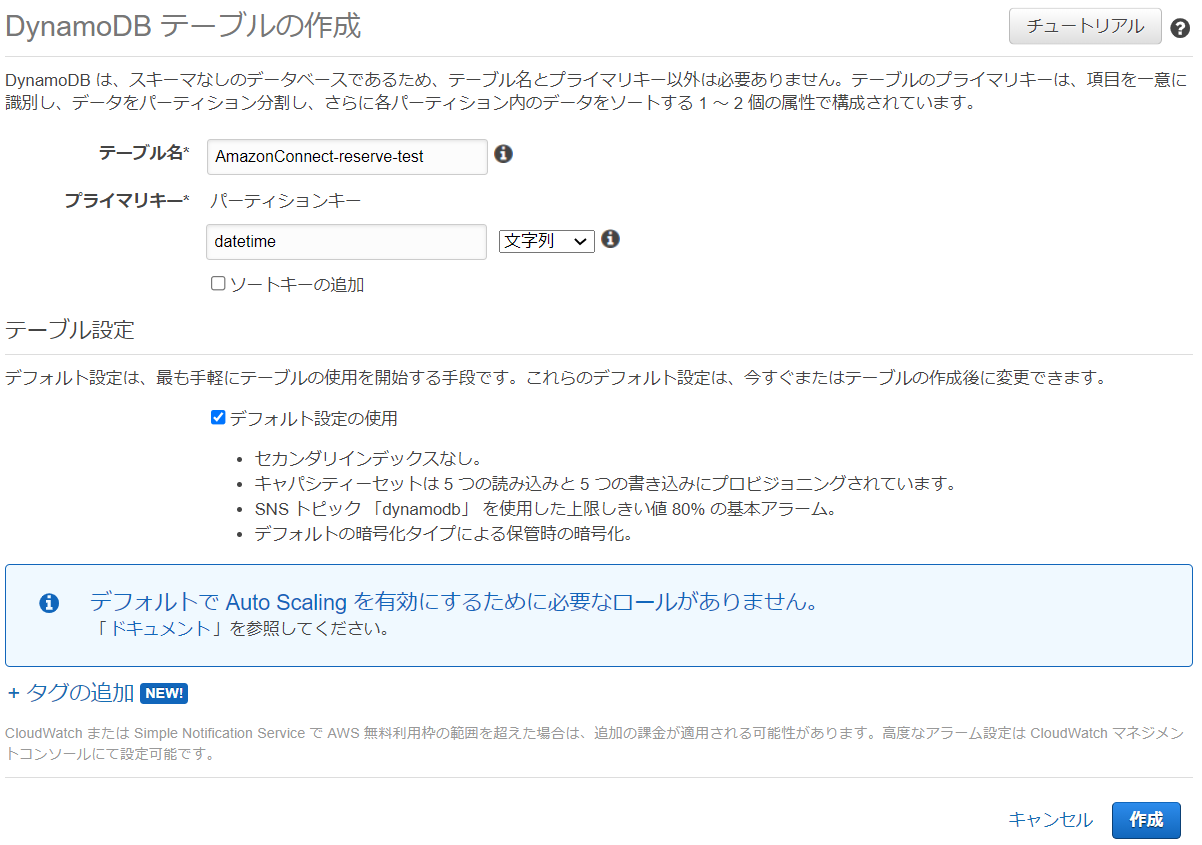Click the プライマリキー label
The height and width of the screenshot is (845, 1202).
pos(127,200)
